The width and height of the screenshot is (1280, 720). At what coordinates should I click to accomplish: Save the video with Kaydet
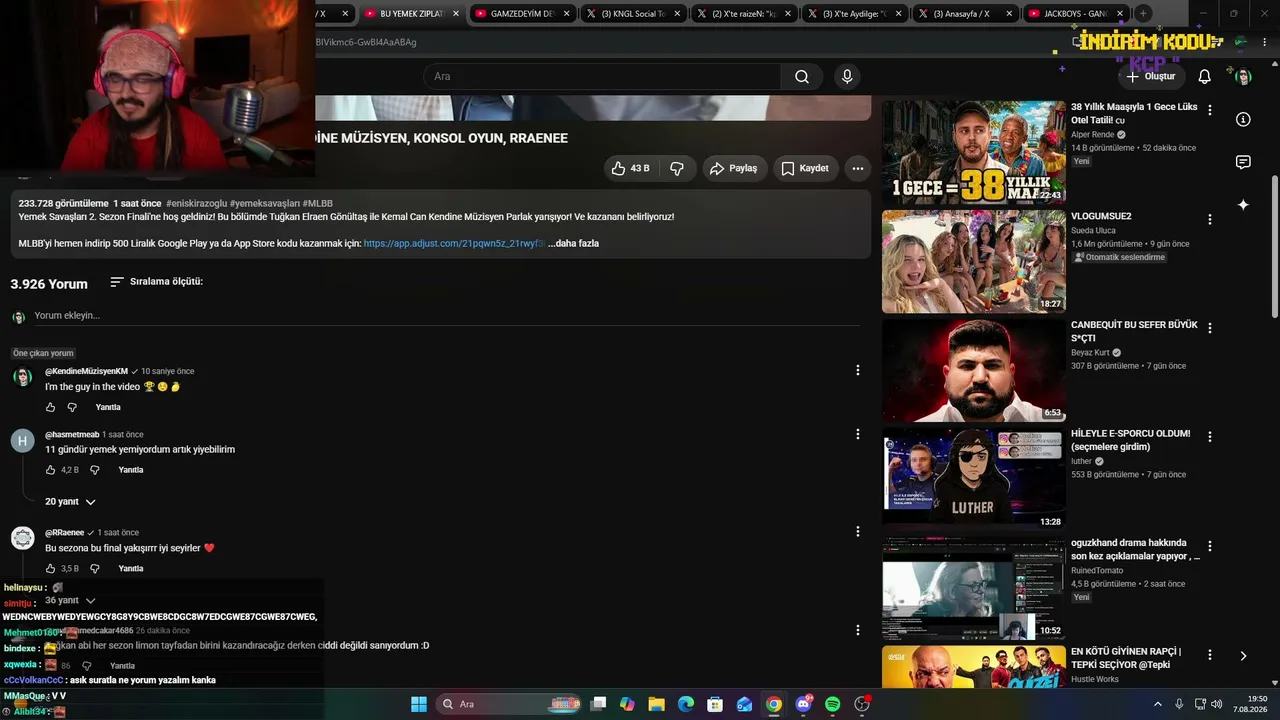click(x=805, y=168)
